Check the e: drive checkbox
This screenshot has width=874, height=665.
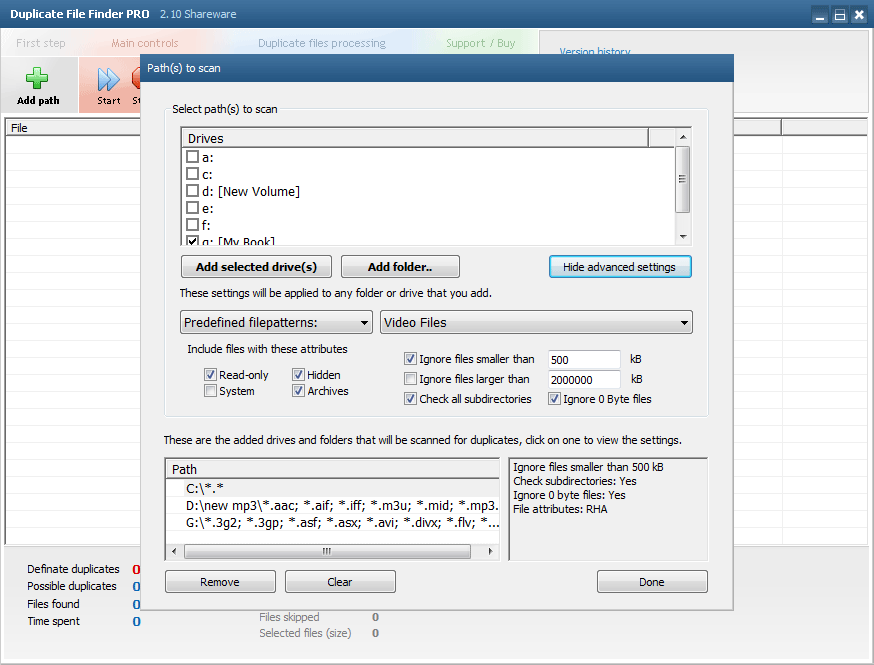[192, 208]
